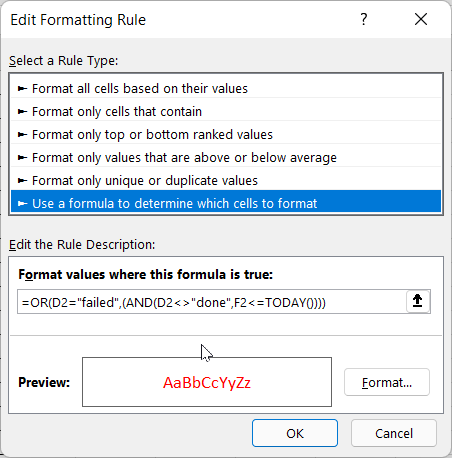Click the bold 'Preview:' label

pyautogui.click(x=44, y=382)
